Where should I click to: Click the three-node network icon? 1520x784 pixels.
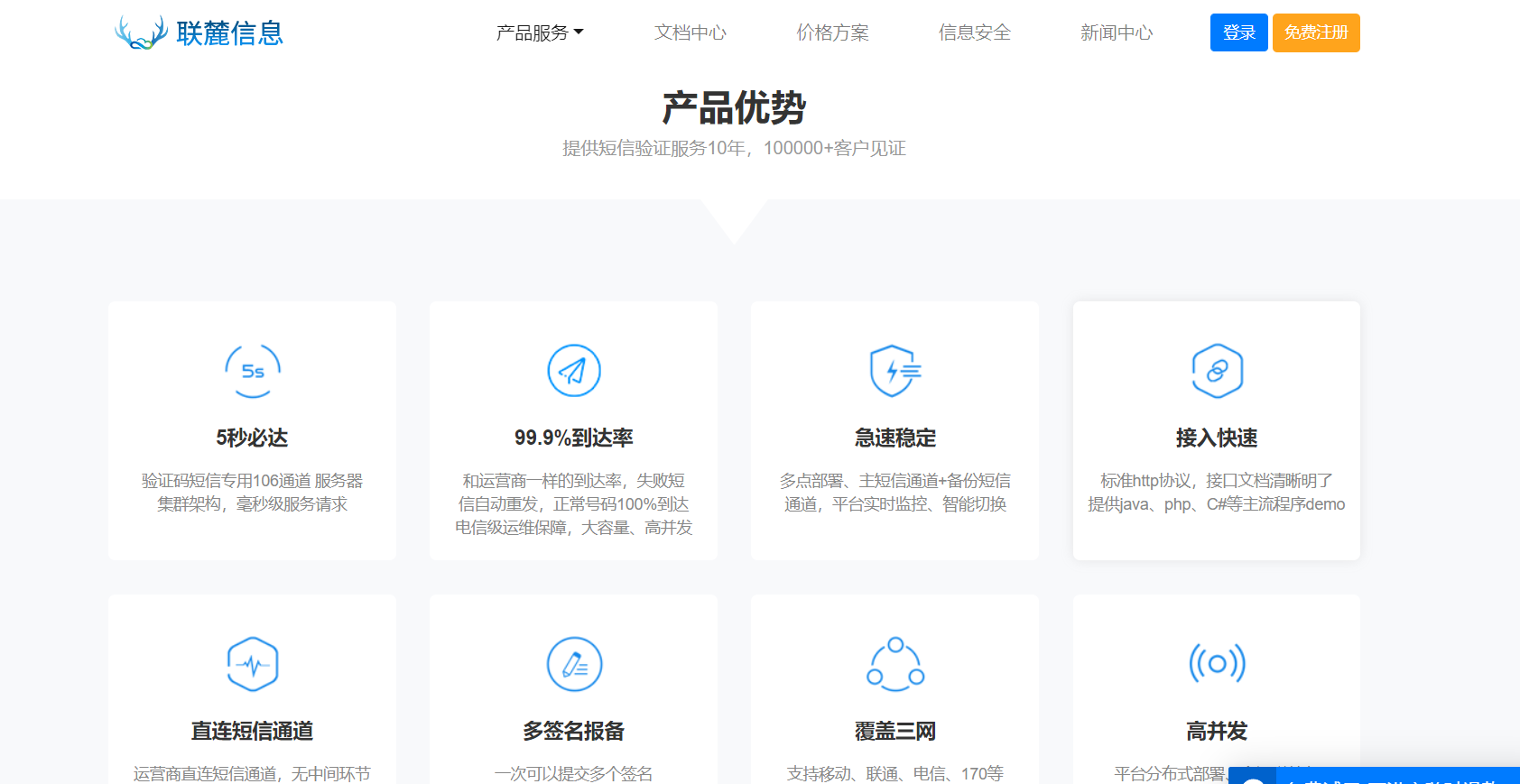[895, 664]
